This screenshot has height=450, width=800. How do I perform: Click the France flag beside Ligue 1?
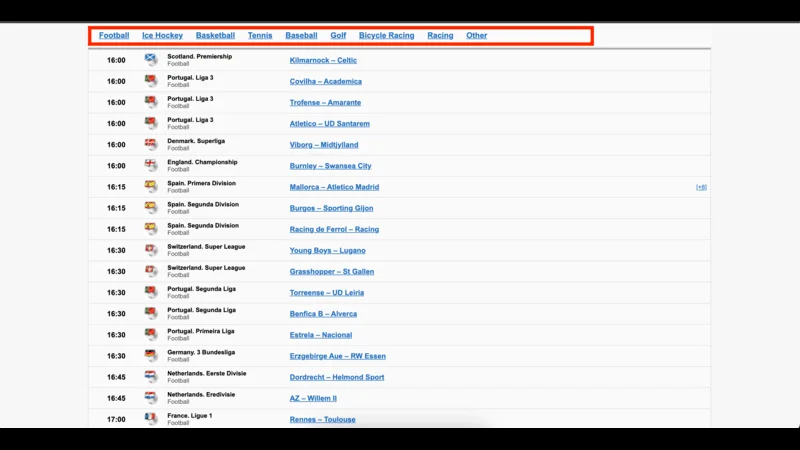coord(151,419)
